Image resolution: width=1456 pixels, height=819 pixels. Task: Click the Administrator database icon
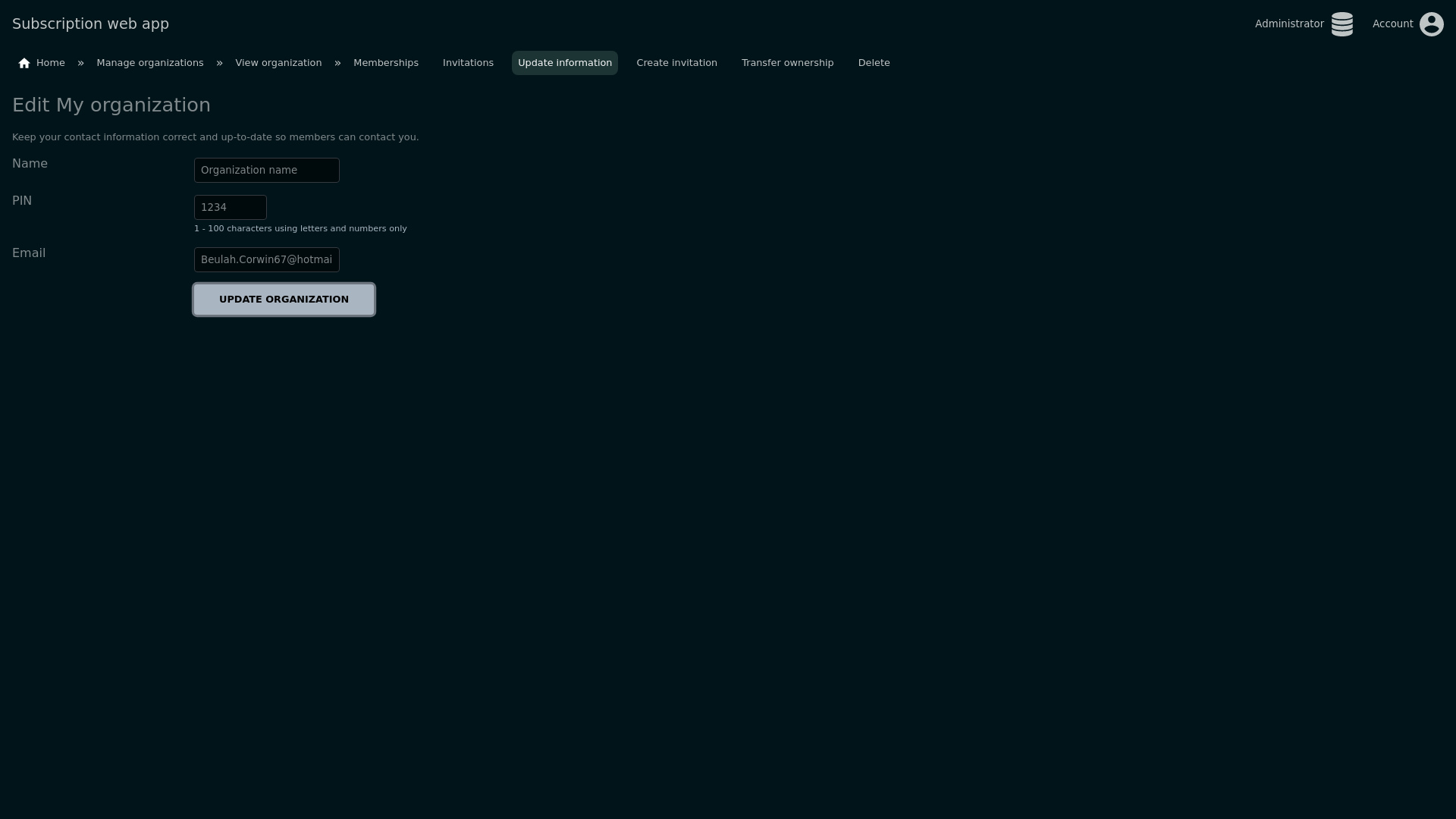coord(1341,24)
